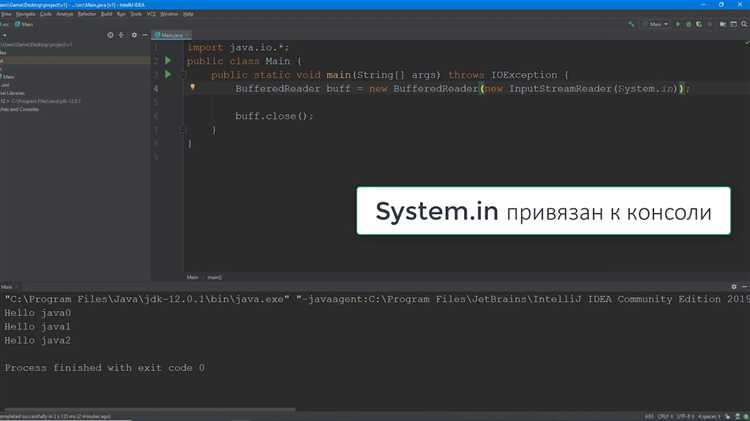Image resolution: width=750 pixels, height=421 pixels.
Task: Click the Debug bug icon in the toolbar
Action: click(688, 24)
